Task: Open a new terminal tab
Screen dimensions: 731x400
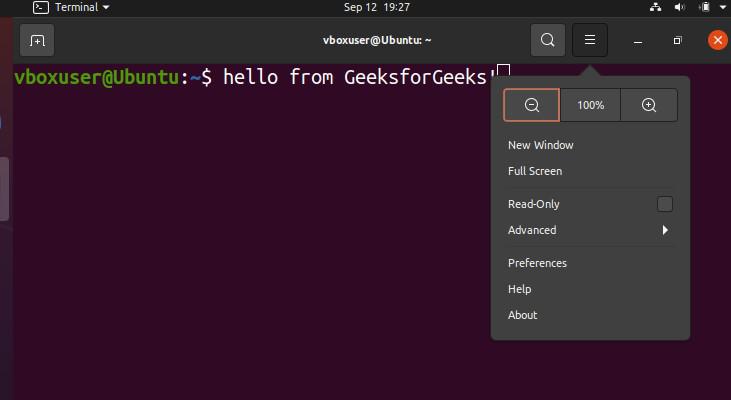Action: click(x=37, y=41)
